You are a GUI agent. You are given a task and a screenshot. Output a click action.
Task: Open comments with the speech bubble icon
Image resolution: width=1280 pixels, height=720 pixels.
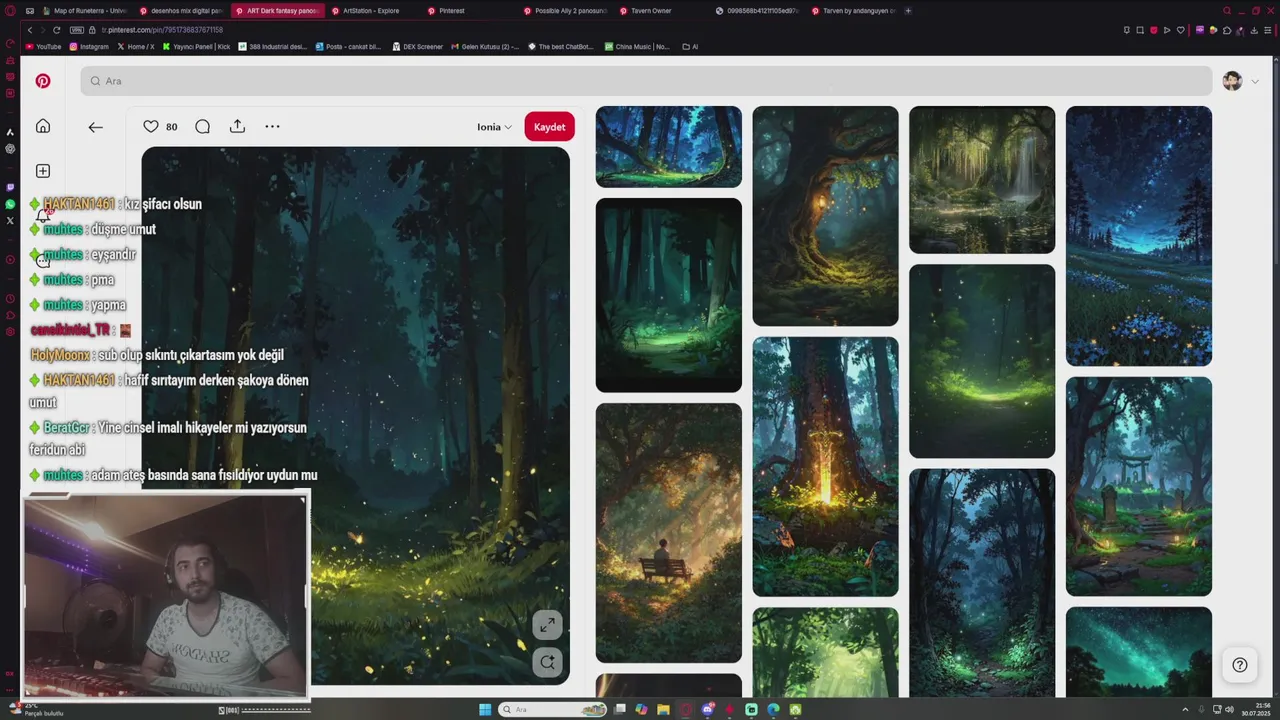[203, 126]
